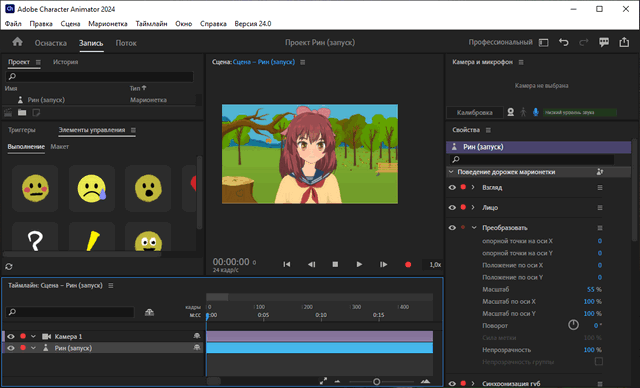640x388 pixels.
Task: Adjust the timeline zoom slider handle
Action: pos(376,381)
